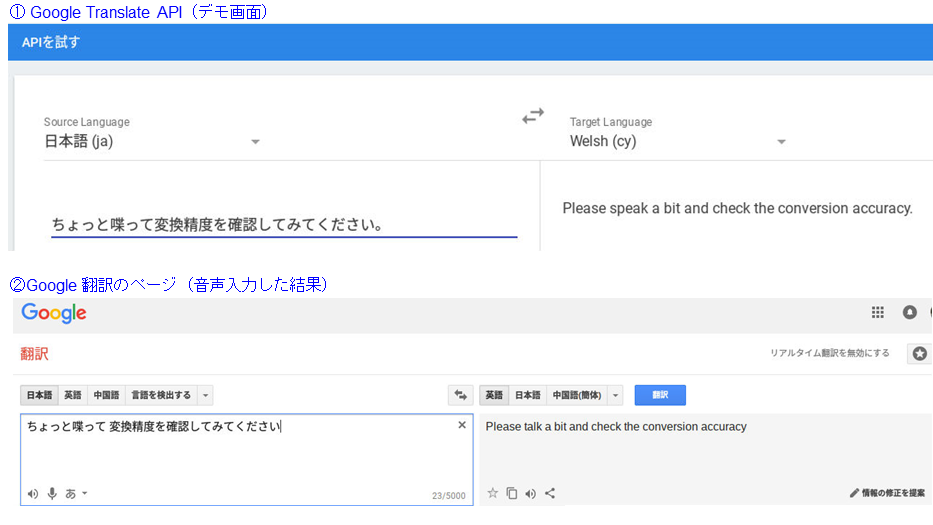Activate voice input microphone icon

[x=52, y=493]
